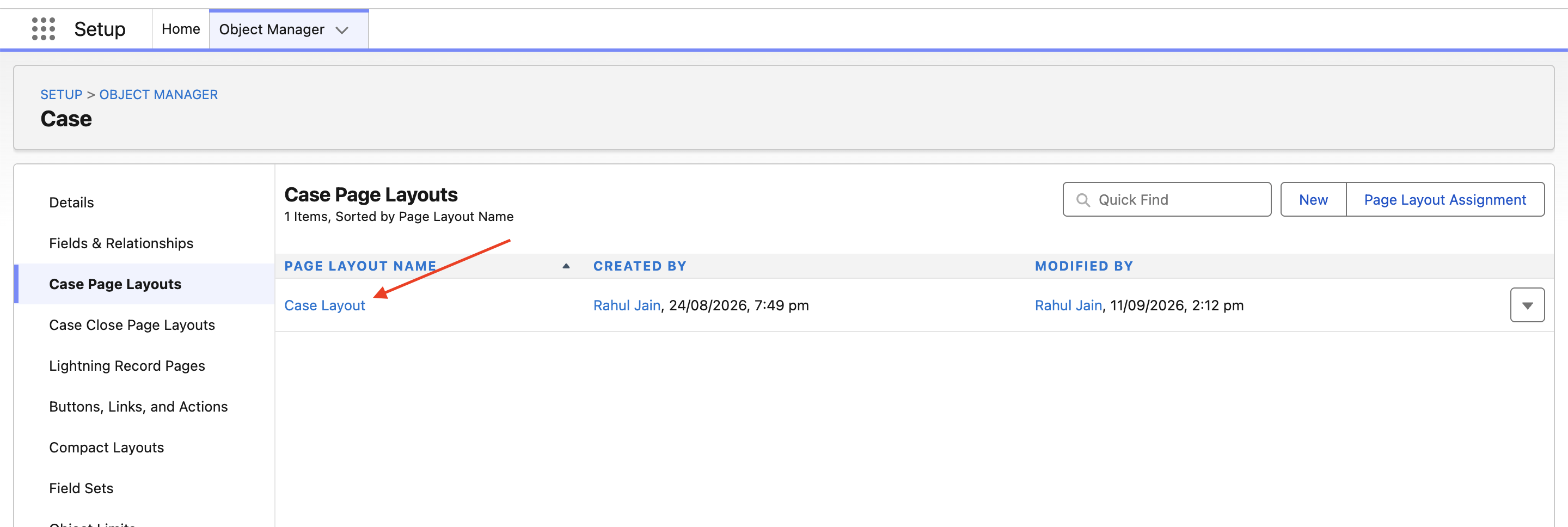Open Fields & Relationships section
Image resolution: width=1568 pixels, height=527 pixels.
(x=121, y=243)
